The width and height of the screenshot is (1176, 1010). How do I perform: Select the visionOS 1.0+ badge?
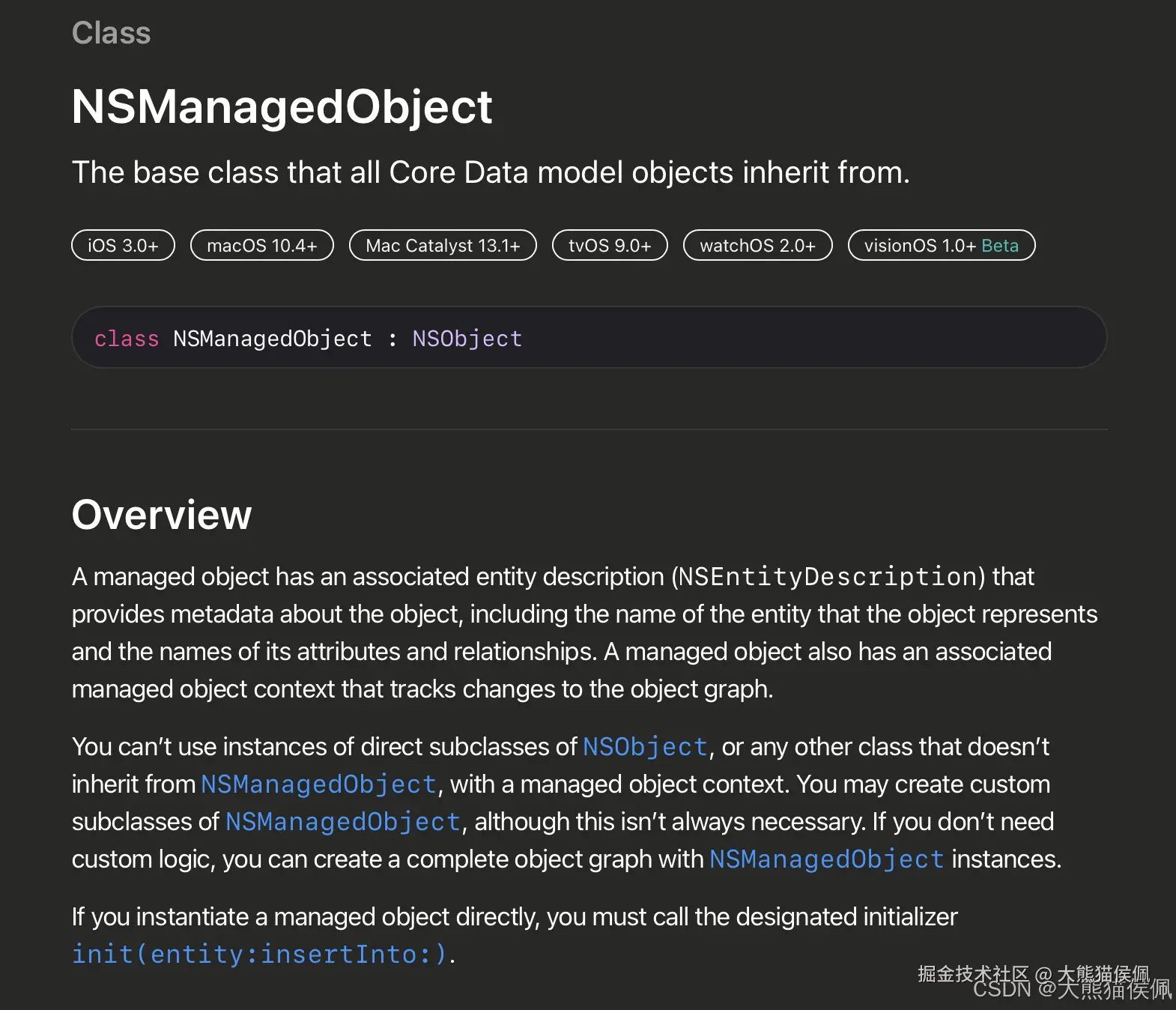point(919,246)
